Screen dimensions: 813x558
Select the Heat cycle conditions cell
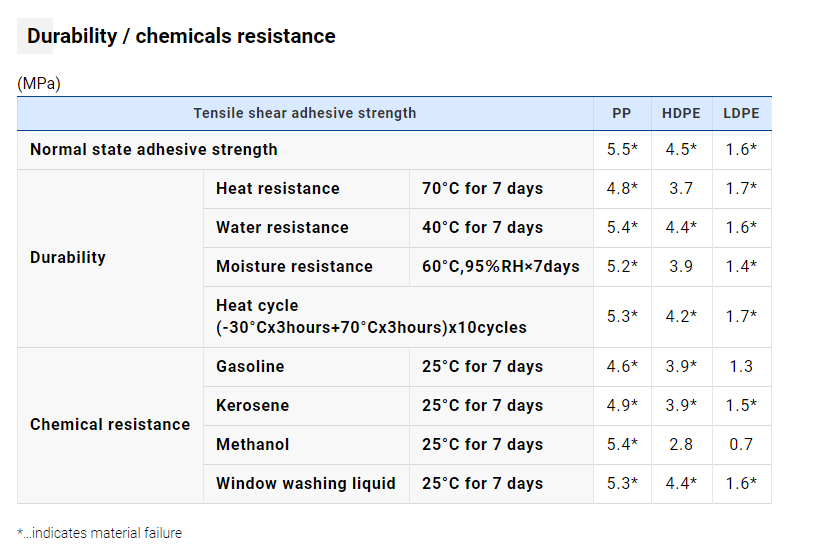click(371, 316)
